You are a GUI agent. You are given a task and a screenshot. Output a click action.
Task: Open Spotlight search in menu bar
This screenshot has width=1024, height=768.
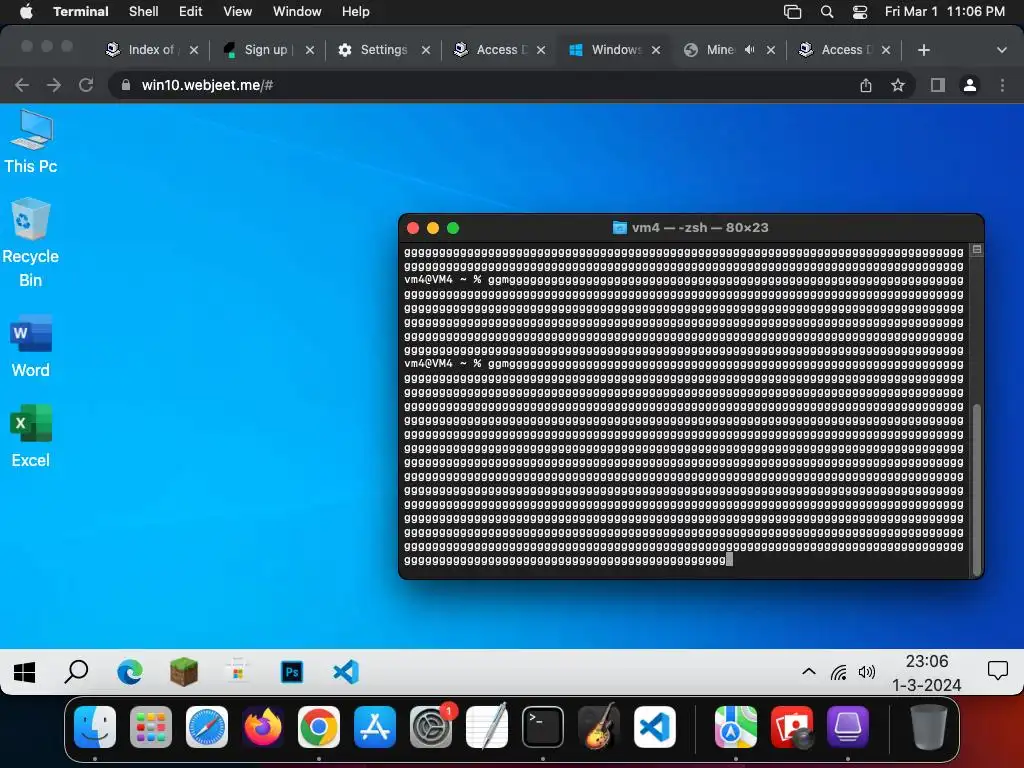[x=827, y=12]
